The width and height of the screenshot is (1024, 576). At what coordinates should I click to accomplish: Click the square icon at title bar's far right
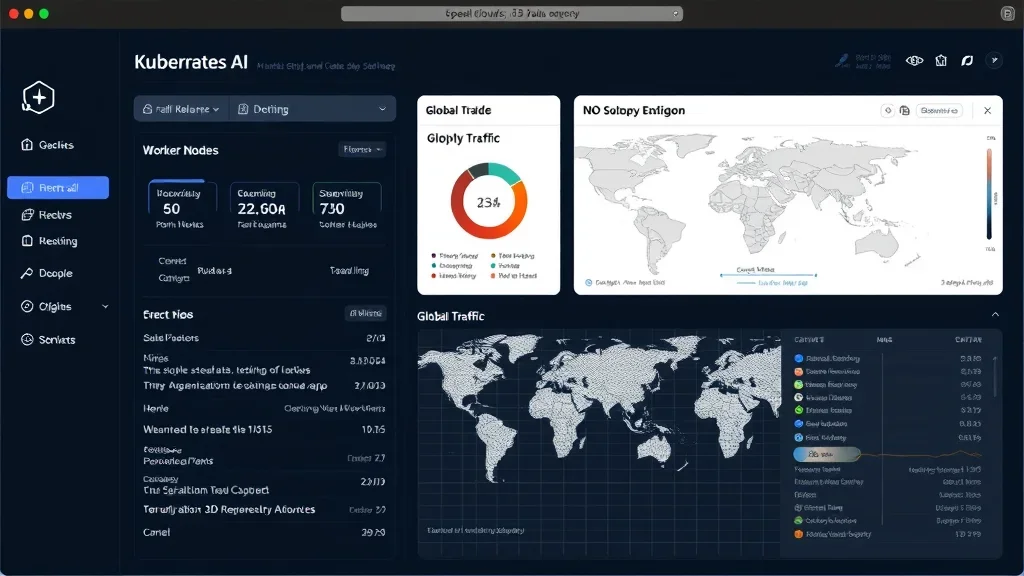click(1007, 14)
